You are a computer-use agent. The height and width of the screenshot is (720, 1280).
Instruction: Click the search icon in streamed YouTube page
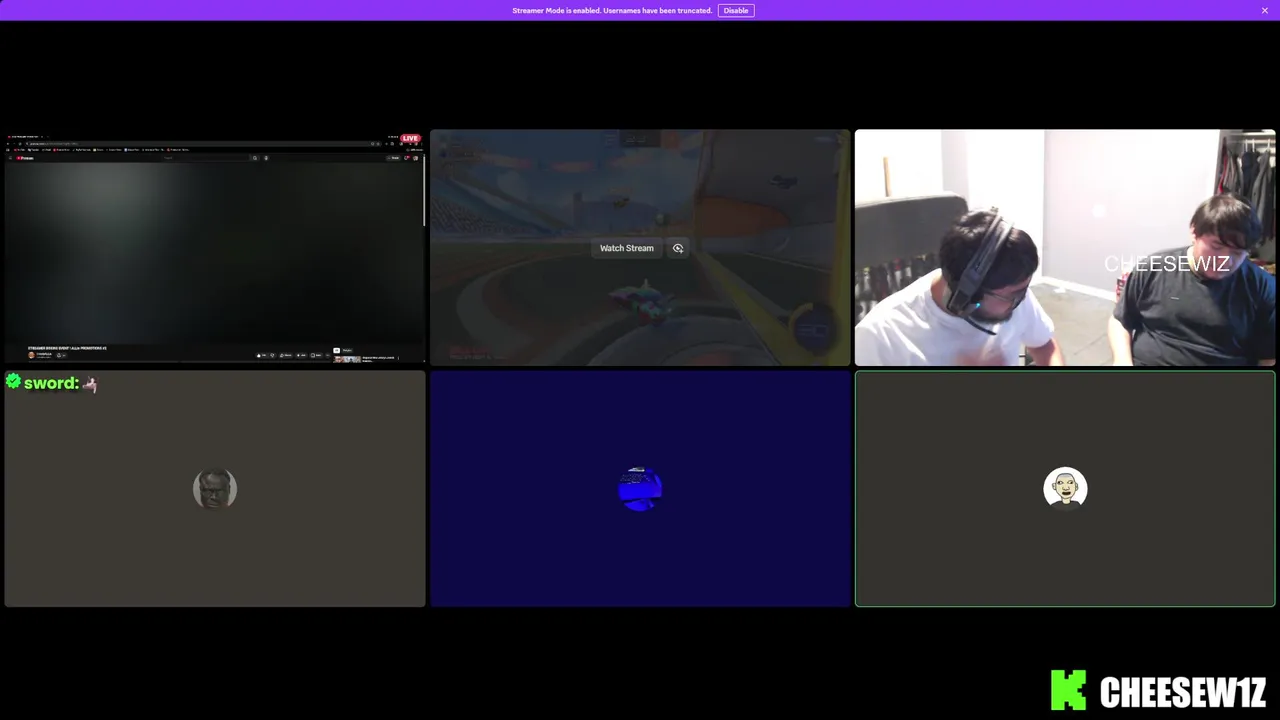[254, 158]
